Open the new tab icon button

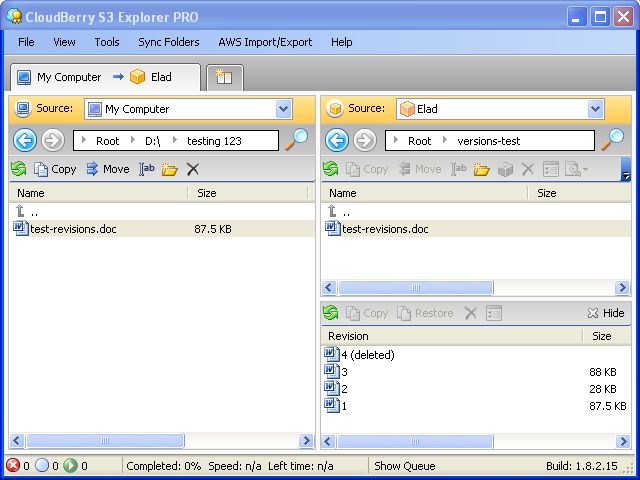click(224, 77)
